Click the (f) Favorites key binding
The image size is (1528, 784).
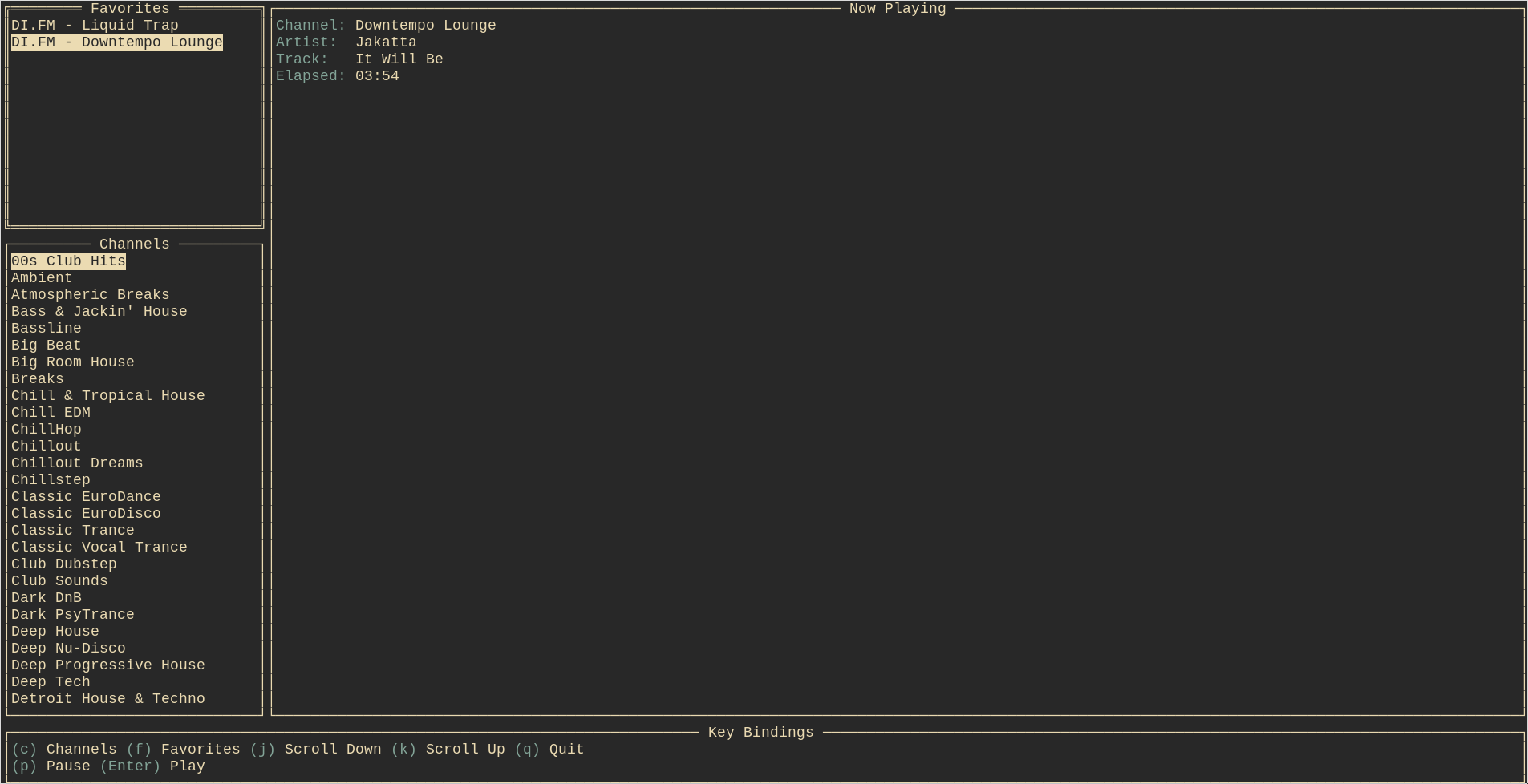(184, 750)
